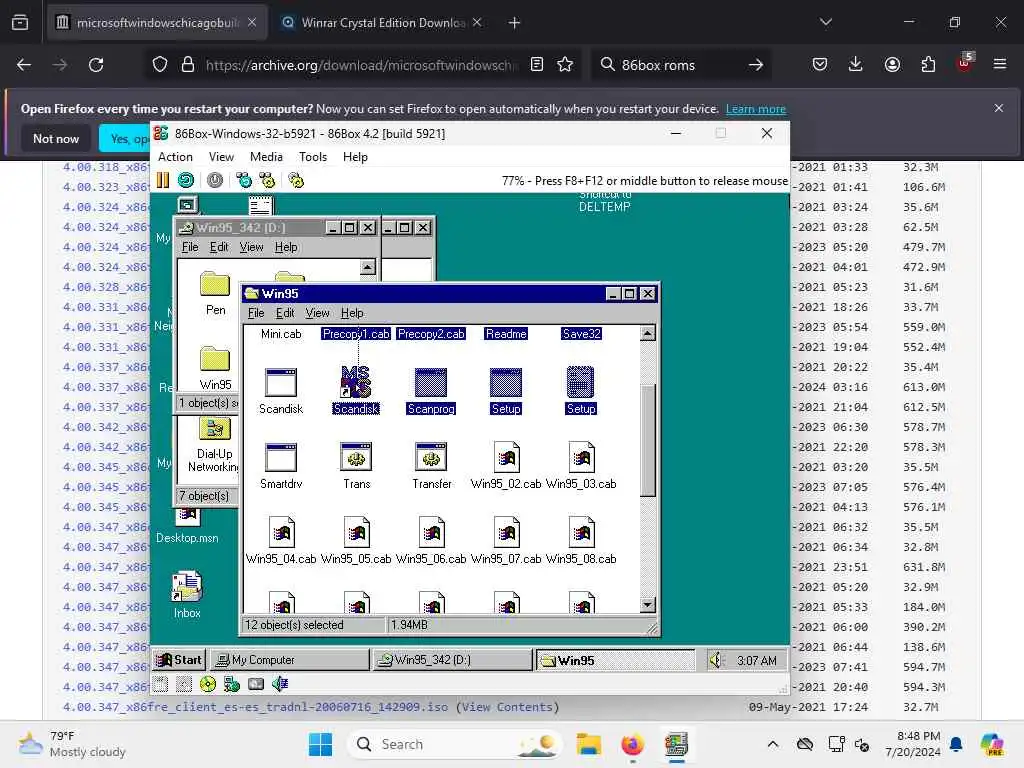Bookmark this page with the star
This screenshot has width=1024, height=768.
tap(565, 64)
